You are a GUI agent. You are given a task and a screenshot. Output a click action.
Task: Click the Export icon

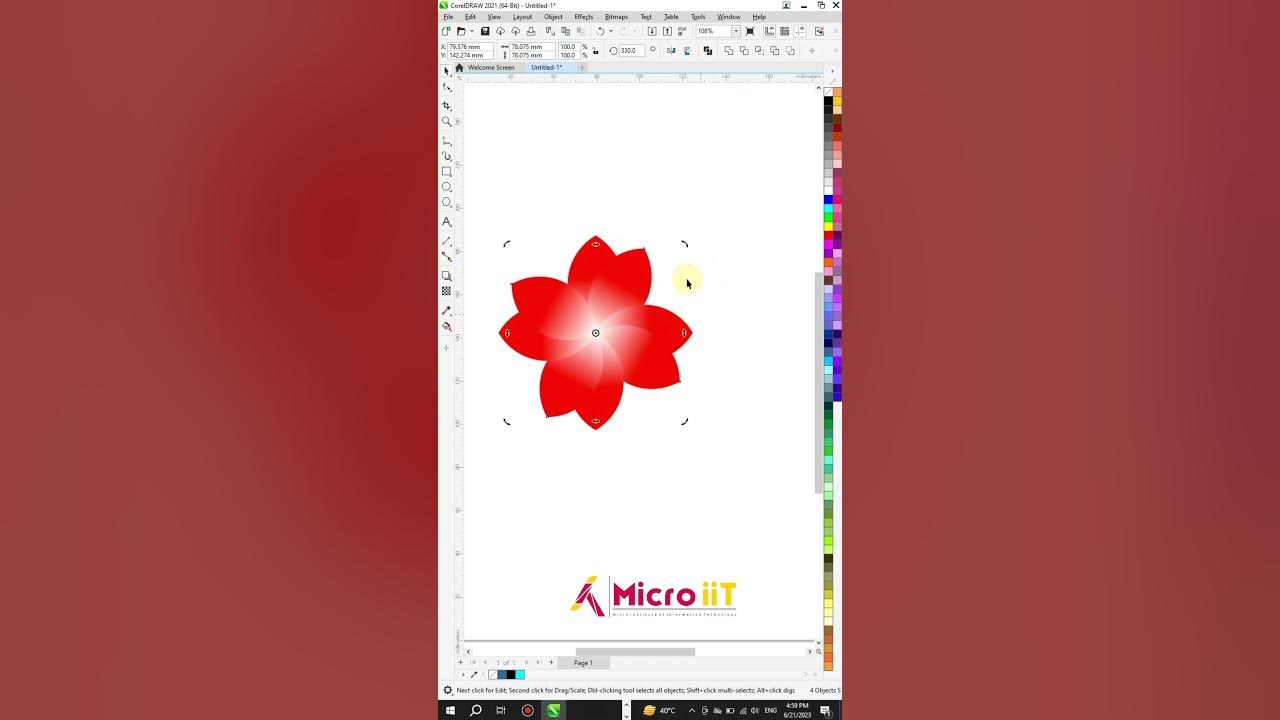point(667,31)
